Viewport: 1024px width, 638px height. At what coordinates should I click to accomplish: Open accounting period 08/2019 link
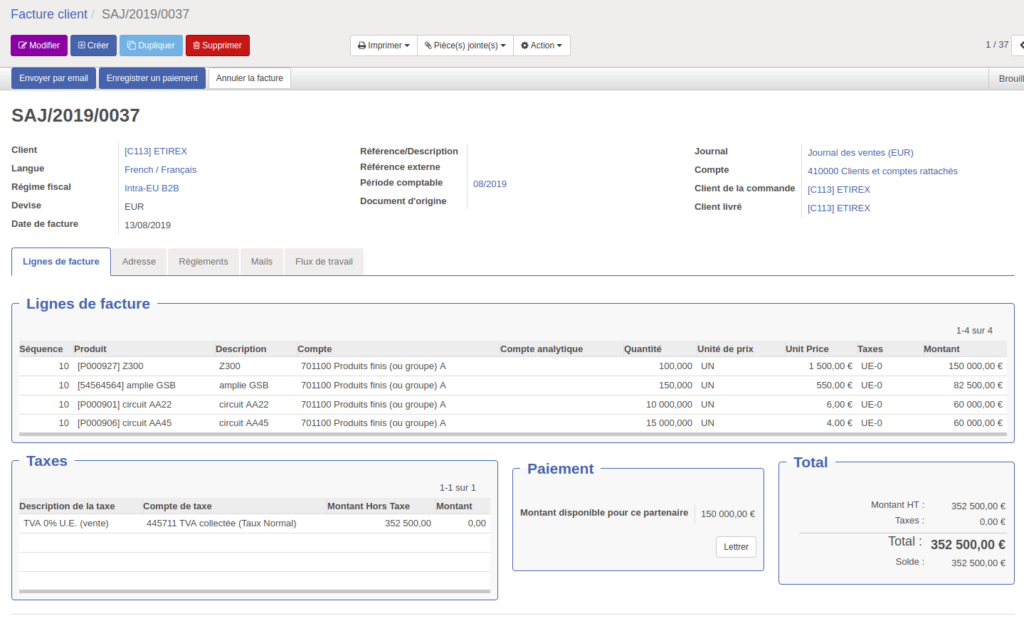490,184
